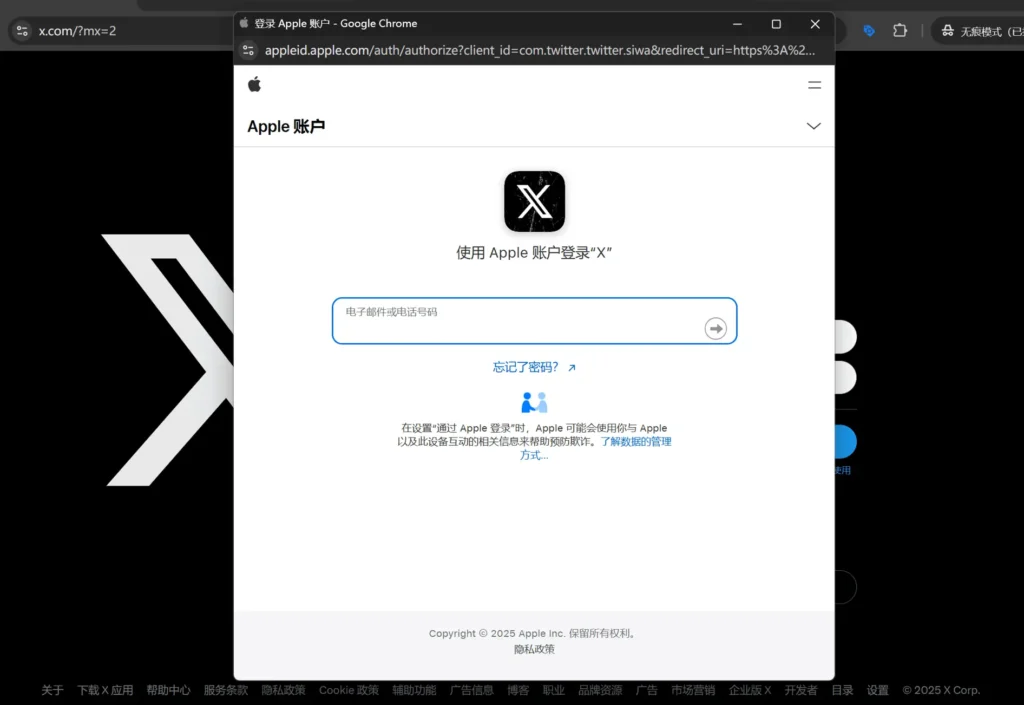Screen dimensions: 1024x705
Task: Close the Apple sign-in popup window
Action: coord(815,24)
